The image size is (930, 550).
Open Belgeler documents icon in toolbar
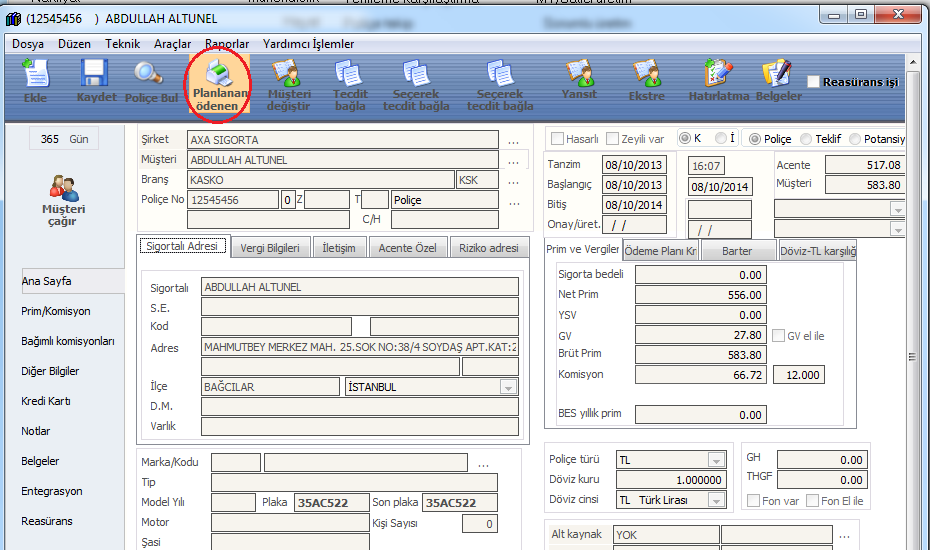pos(778,80)
